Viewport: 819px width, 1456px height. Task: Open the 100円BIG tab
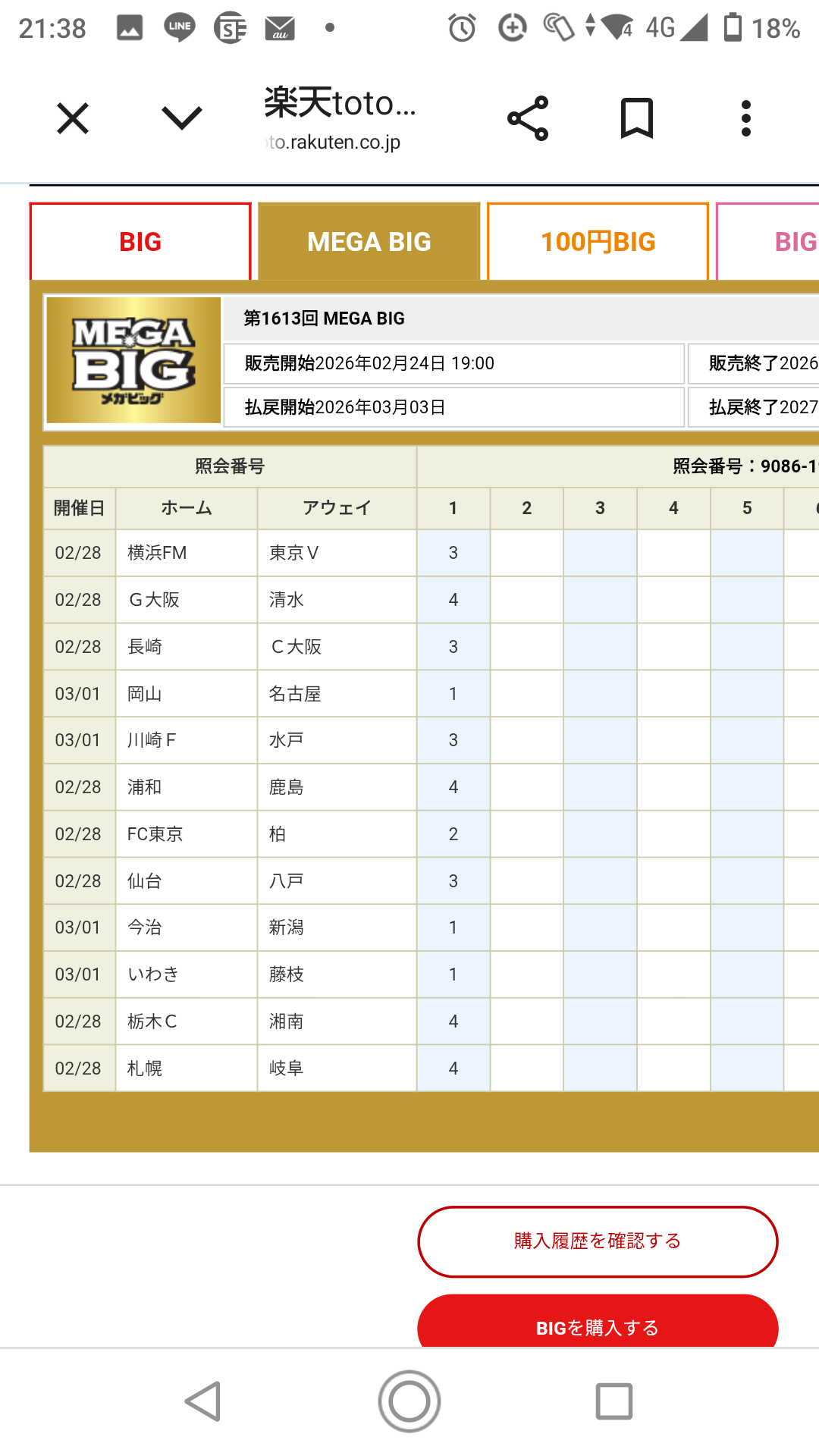598,242
